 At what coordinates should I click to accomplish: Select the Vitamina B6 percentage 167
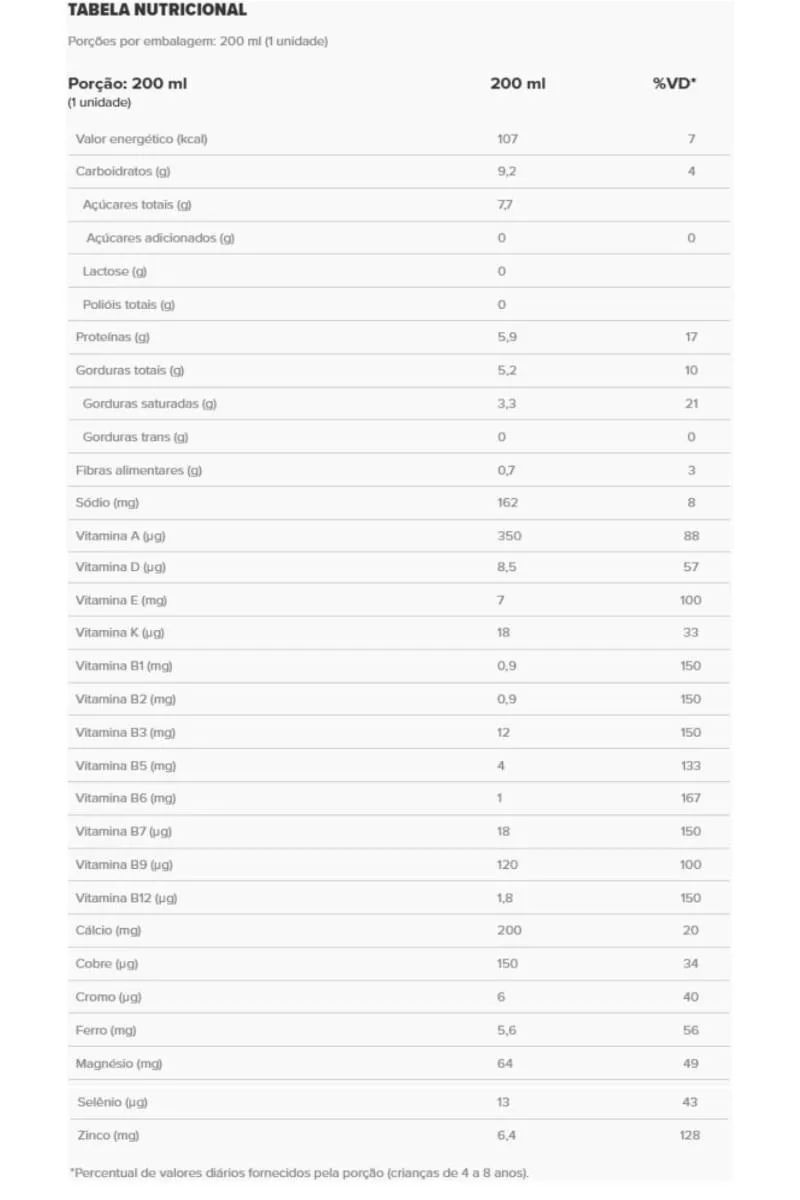(x=691, y=798)
